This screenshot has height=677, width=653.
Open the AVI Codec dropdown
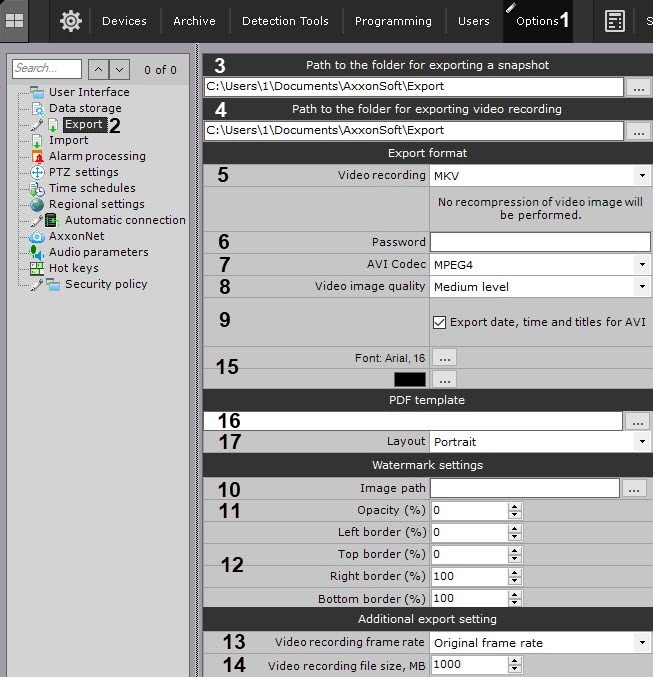642,264
